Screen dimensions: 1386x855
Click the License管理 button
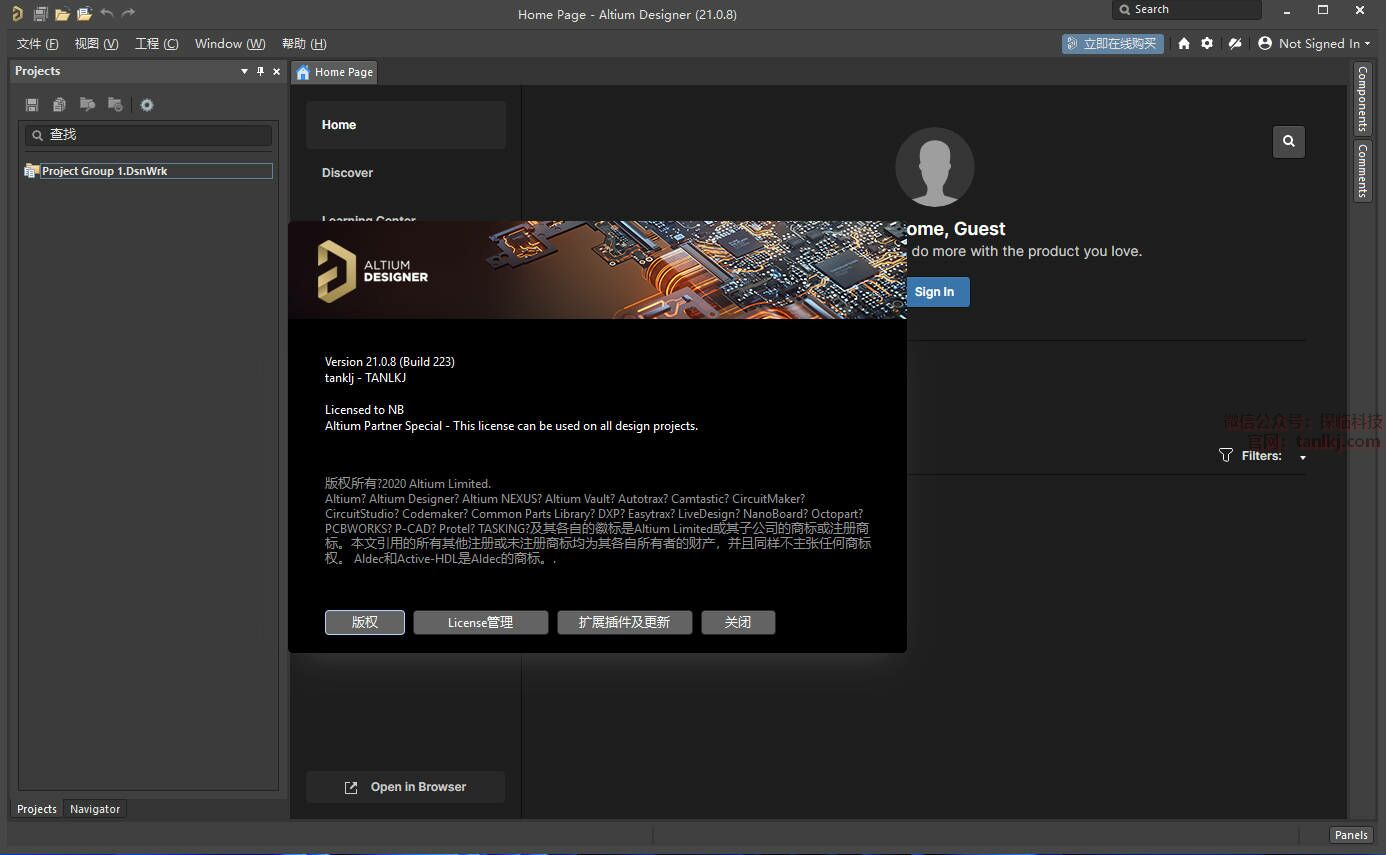[x=481, y=622]
